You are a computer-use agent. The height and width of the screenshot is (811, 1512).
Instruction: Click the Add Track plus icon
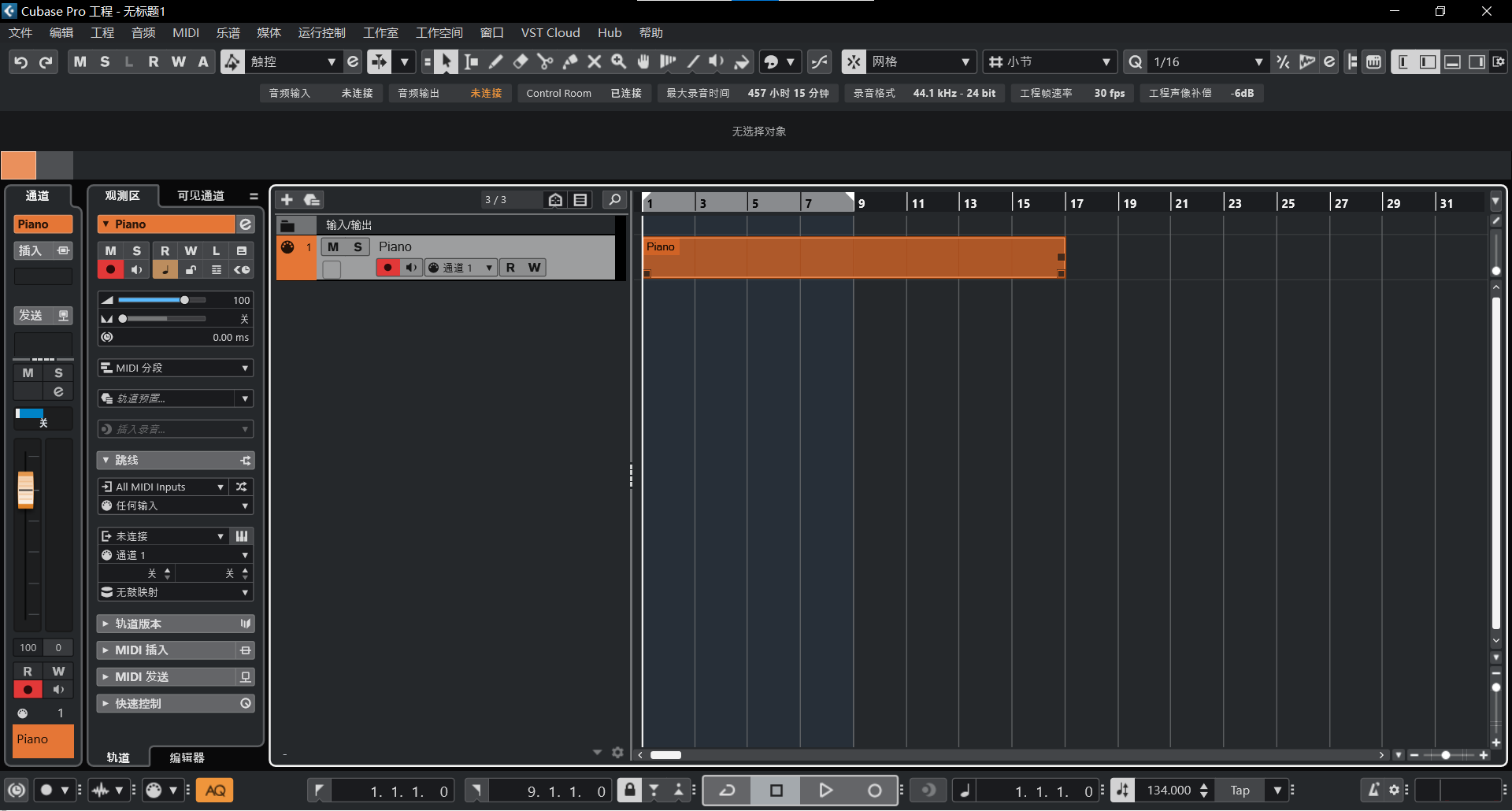287,200
